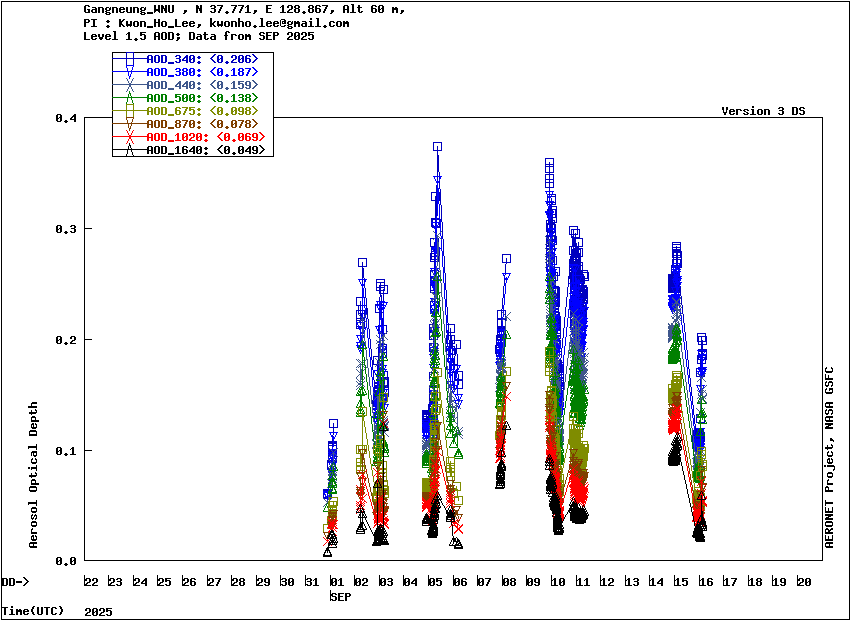Viewport: 850px width, 620px height.
Task: Click the AOD_500 green triangle legend marker
Action: click(130, 98)
